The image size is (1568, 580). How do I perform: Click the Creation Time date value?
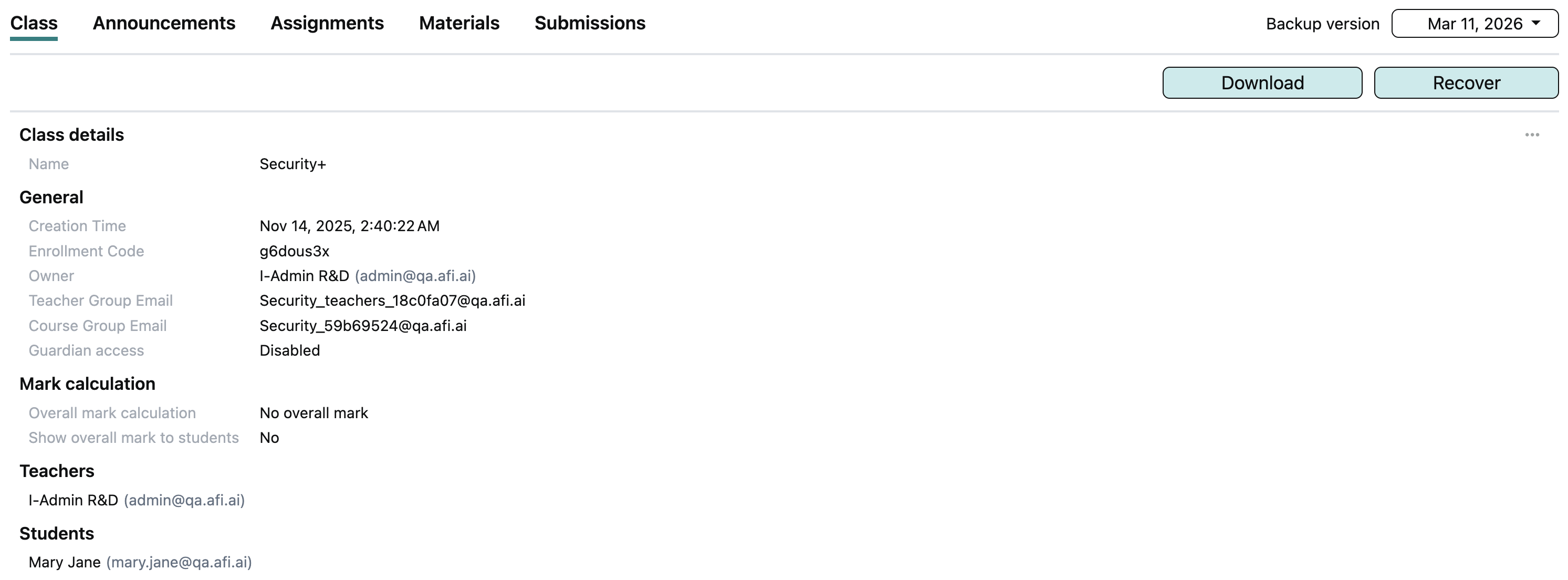click(x=349, y=226)
